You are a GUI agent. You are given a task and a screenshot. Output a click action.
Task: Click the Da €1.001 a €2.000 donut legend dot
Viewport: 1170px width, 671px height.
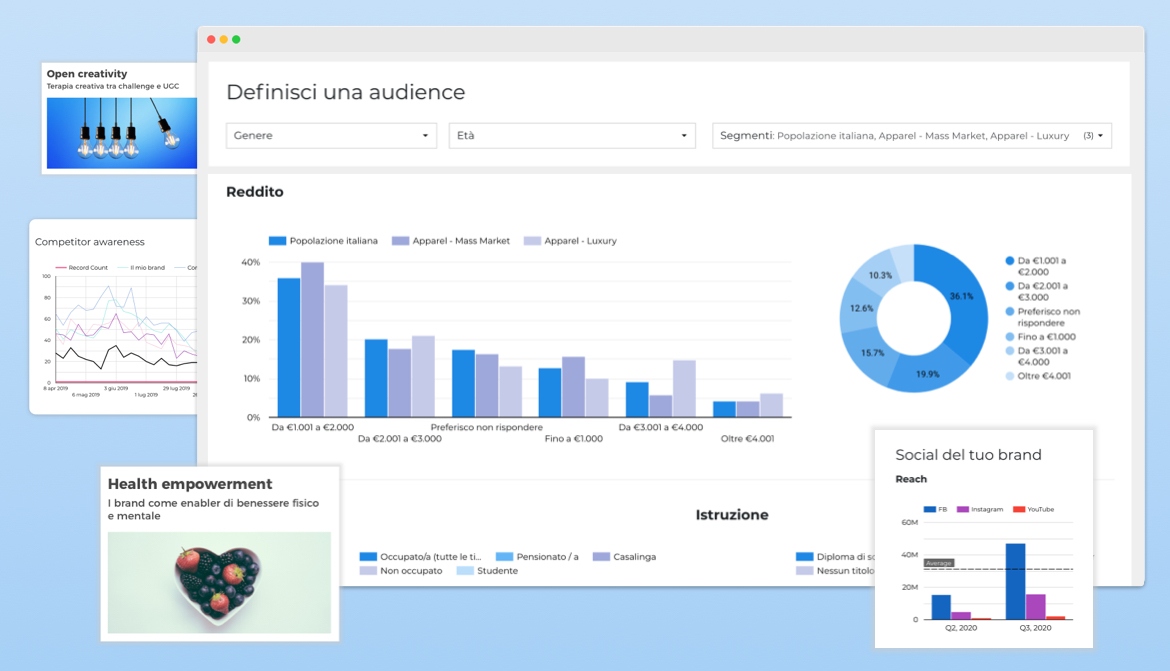1010,261
